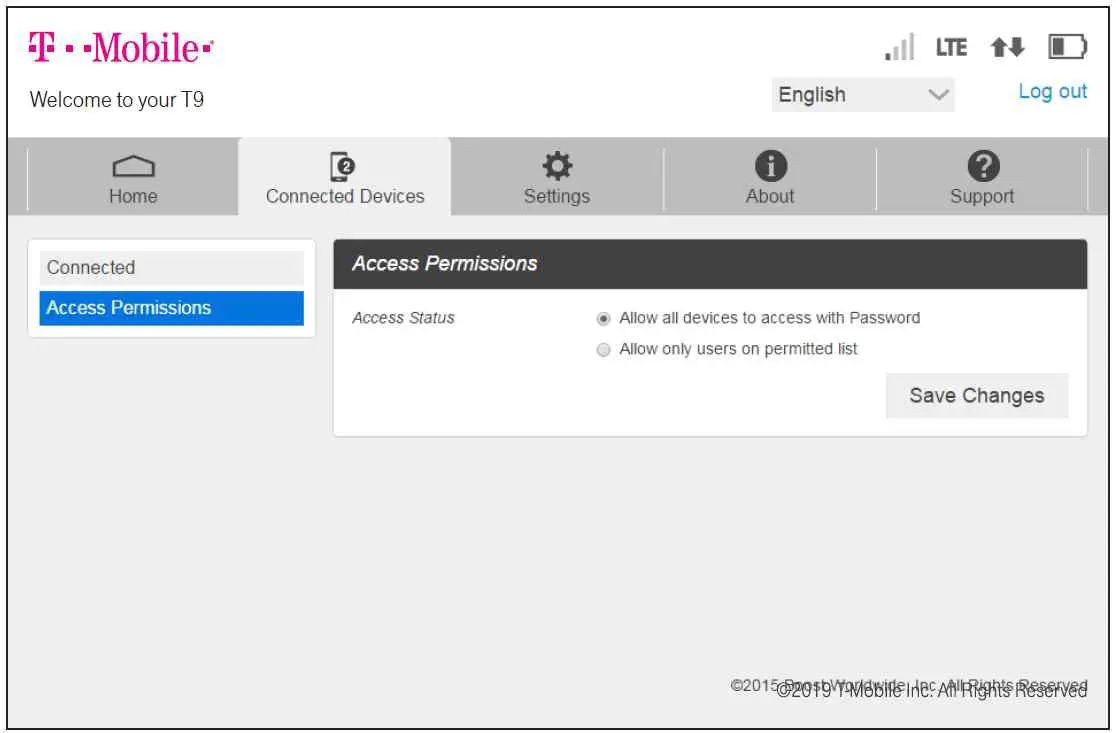The width and height of the screenshot is (1116, 733).
Task: Click the Access Permissions panel header
Action: (x=710, y=264)
